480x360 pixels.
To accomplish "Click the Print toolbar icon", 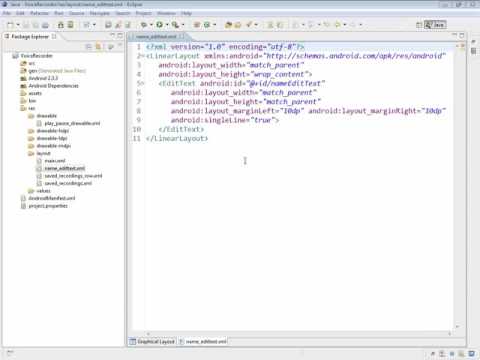I will click(45, 25).
